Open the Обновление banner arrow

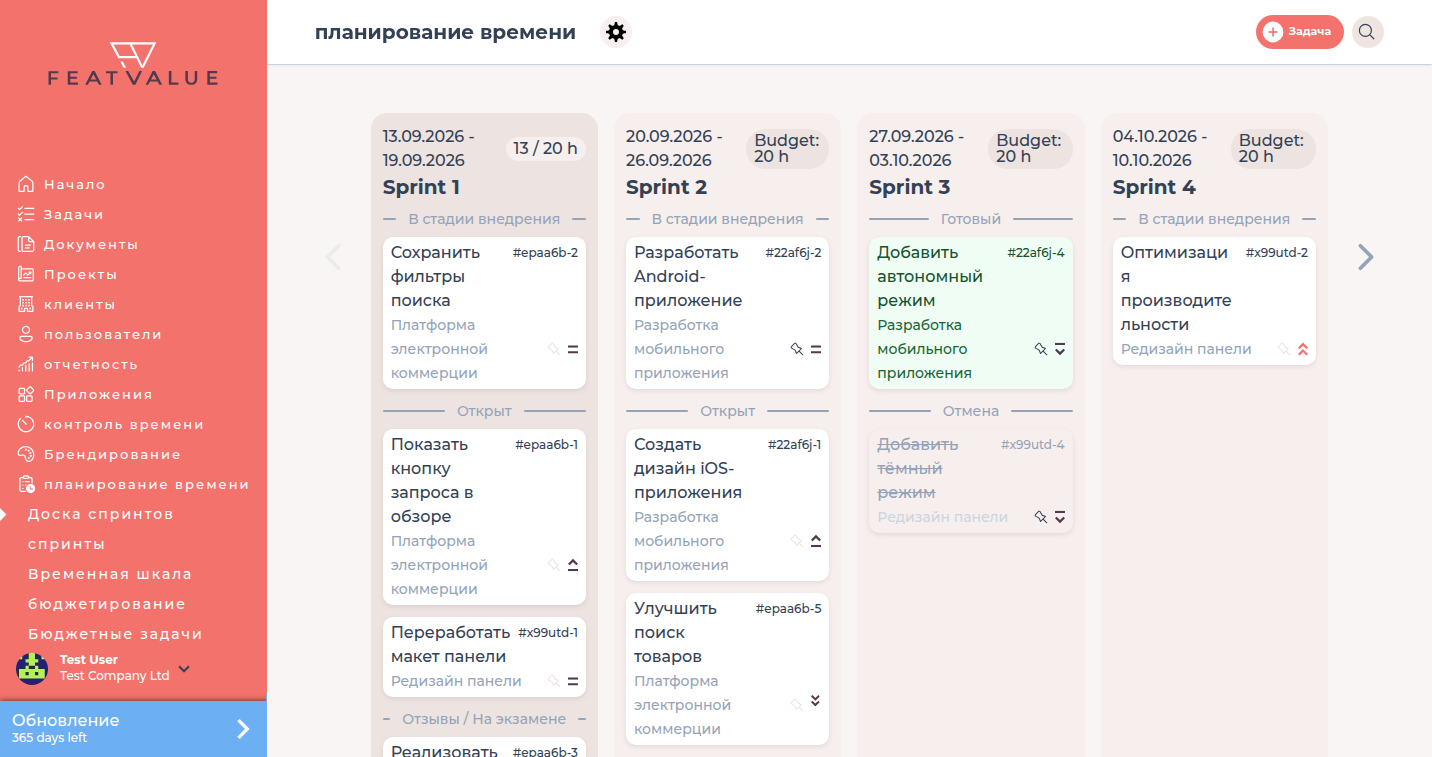click(243, 729)
